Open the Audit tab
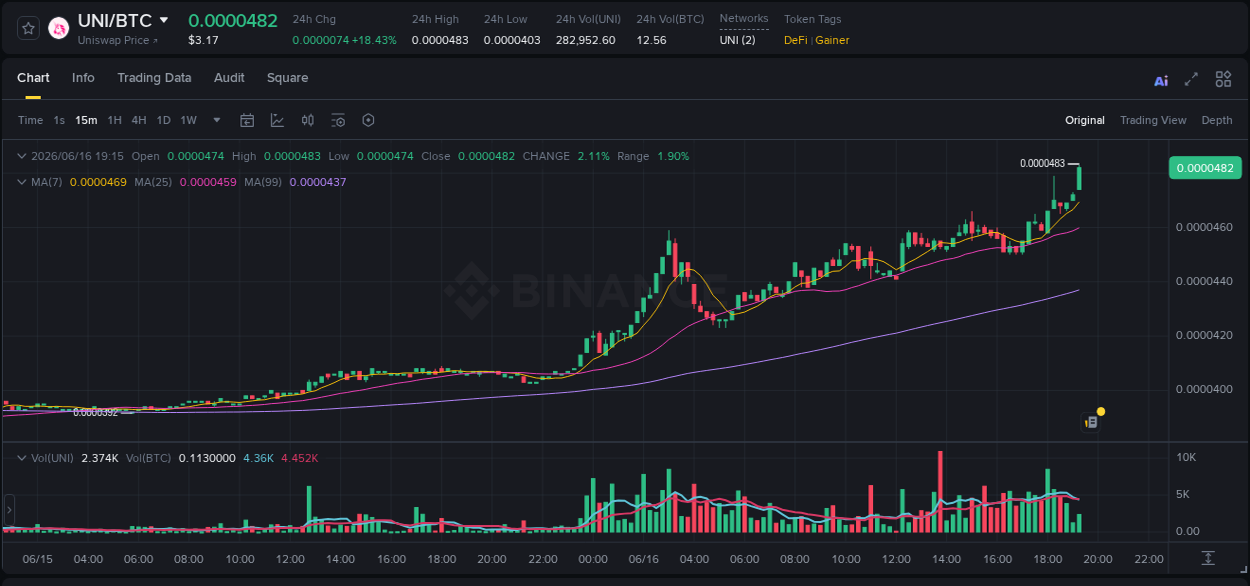The height and width of the screenshot is (586, 1250). click(229, 78)
